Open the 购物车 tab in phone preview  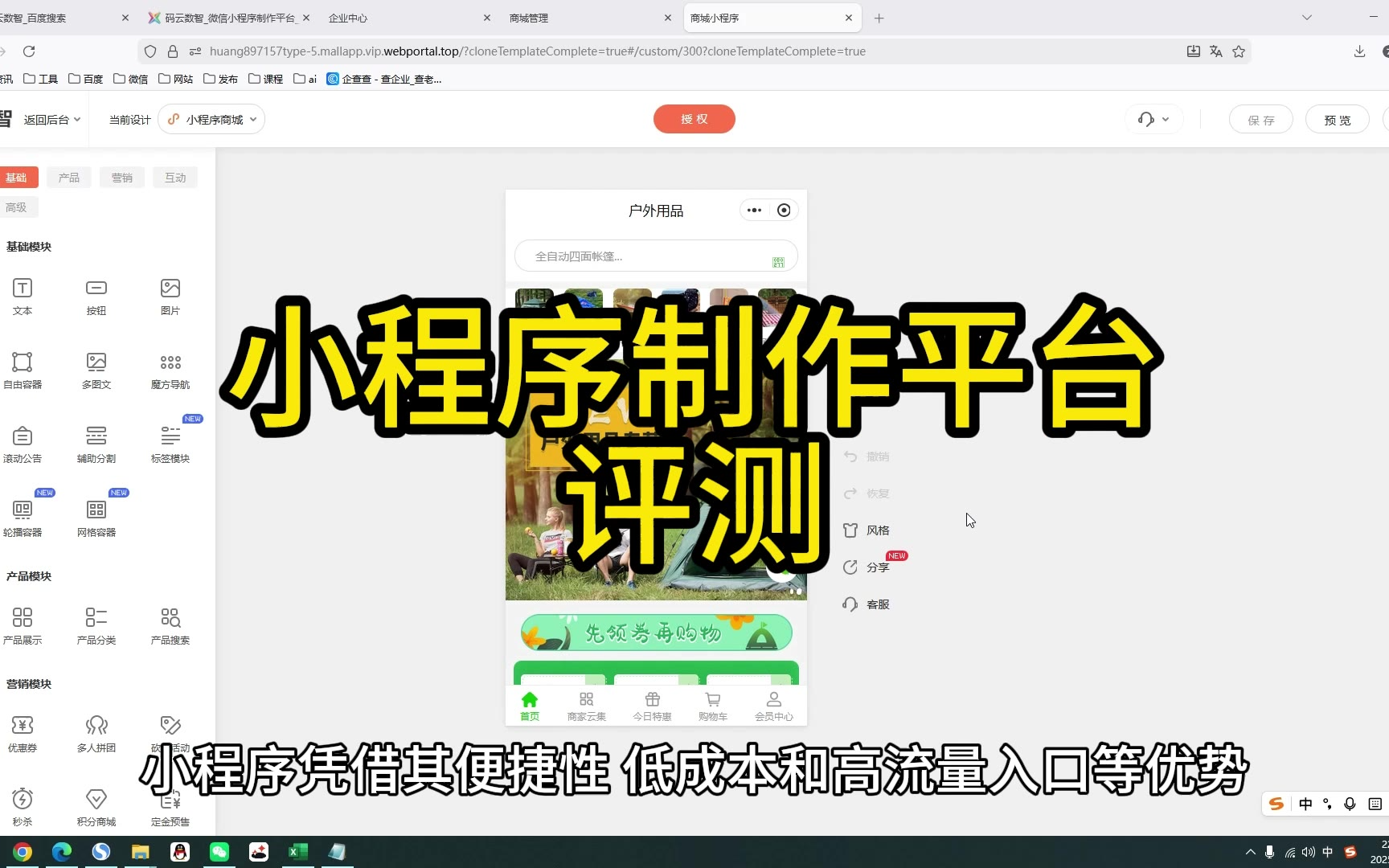[x=713, y=706]
